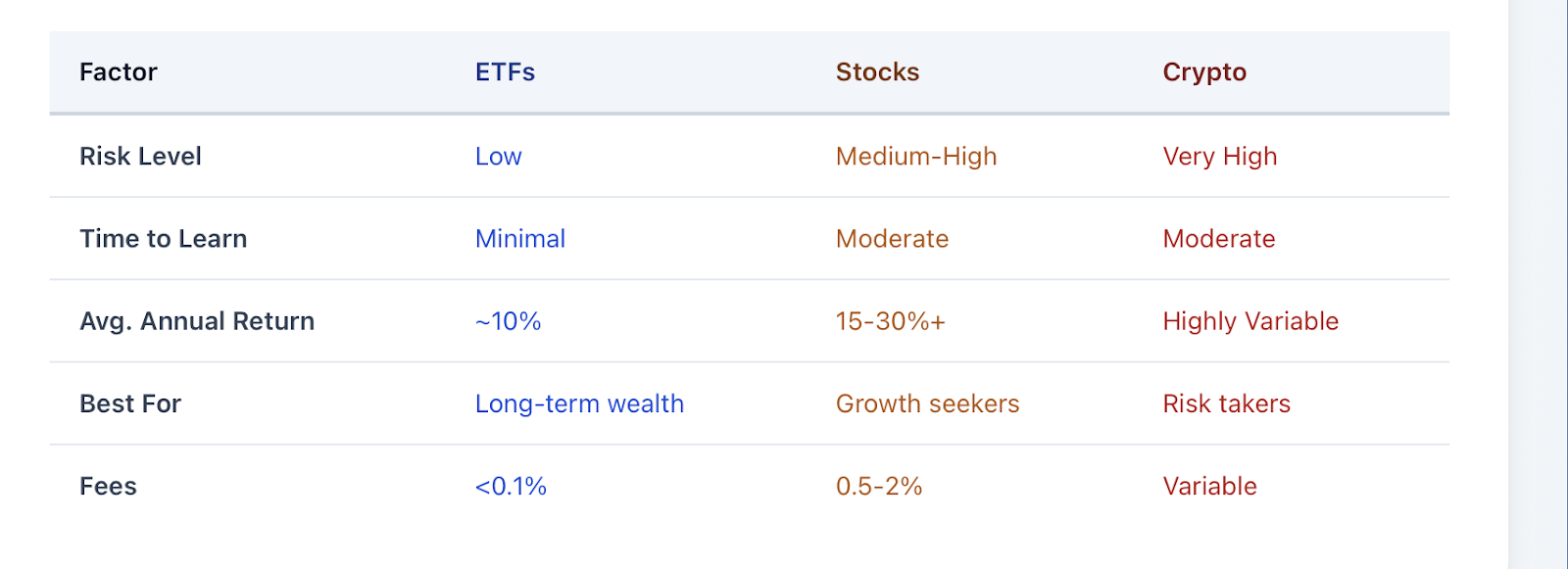Click the 'Risk takers' cell
Screen dimensions: 1568x569
pos(1226,403)
